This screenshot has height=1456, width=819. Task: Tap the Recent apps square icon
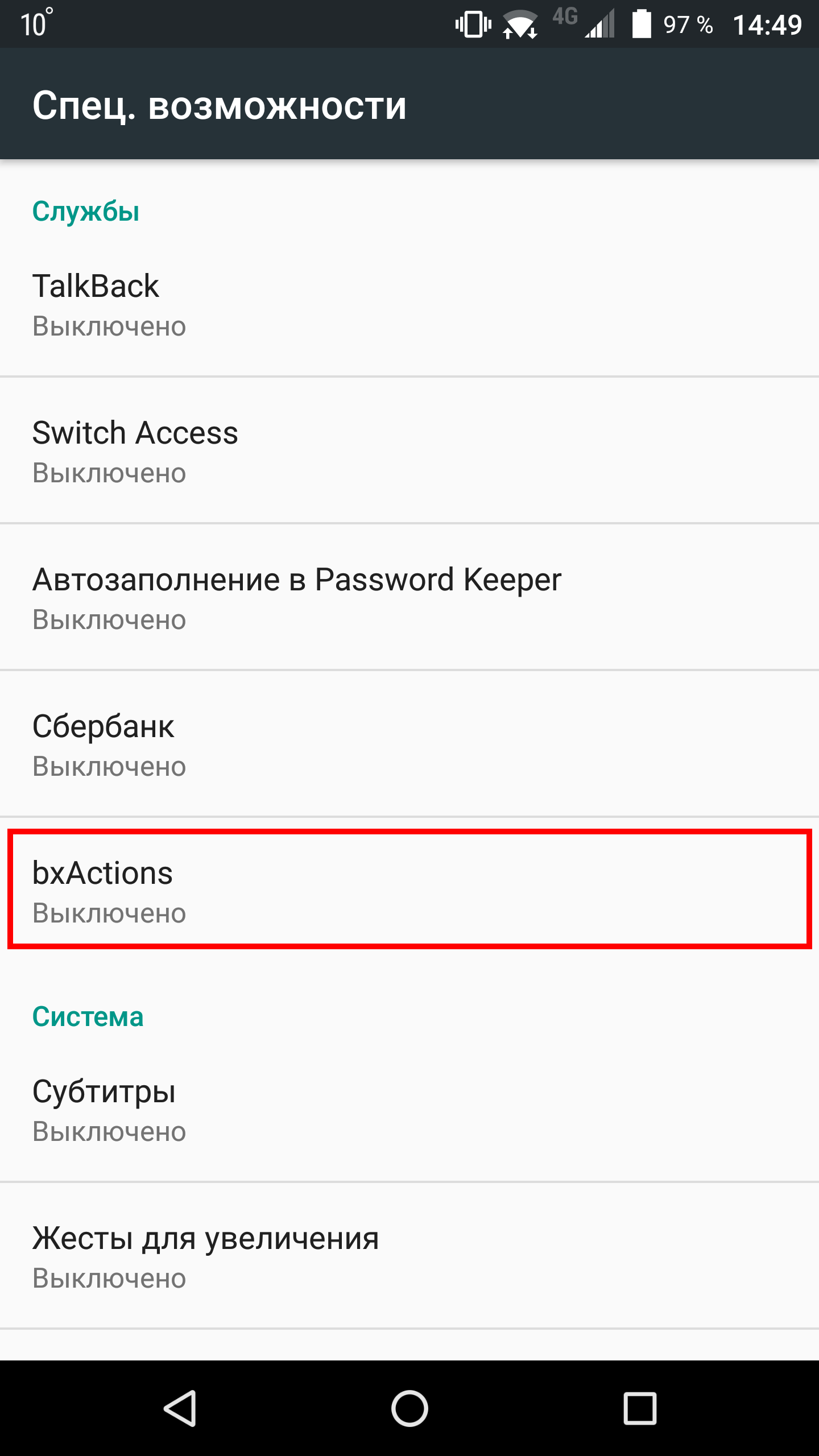tap(640, 1408)
